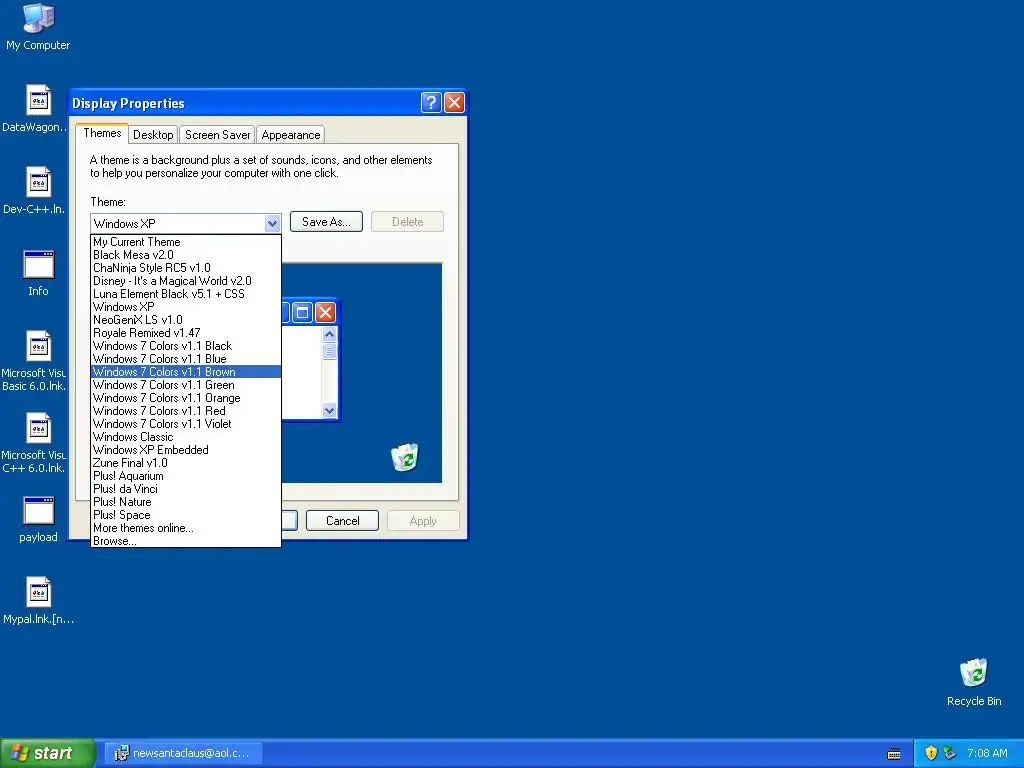This screenshot has width=1024, height=768.
Task: Choose Zune Final v1.0 theme
Action: 185,463
